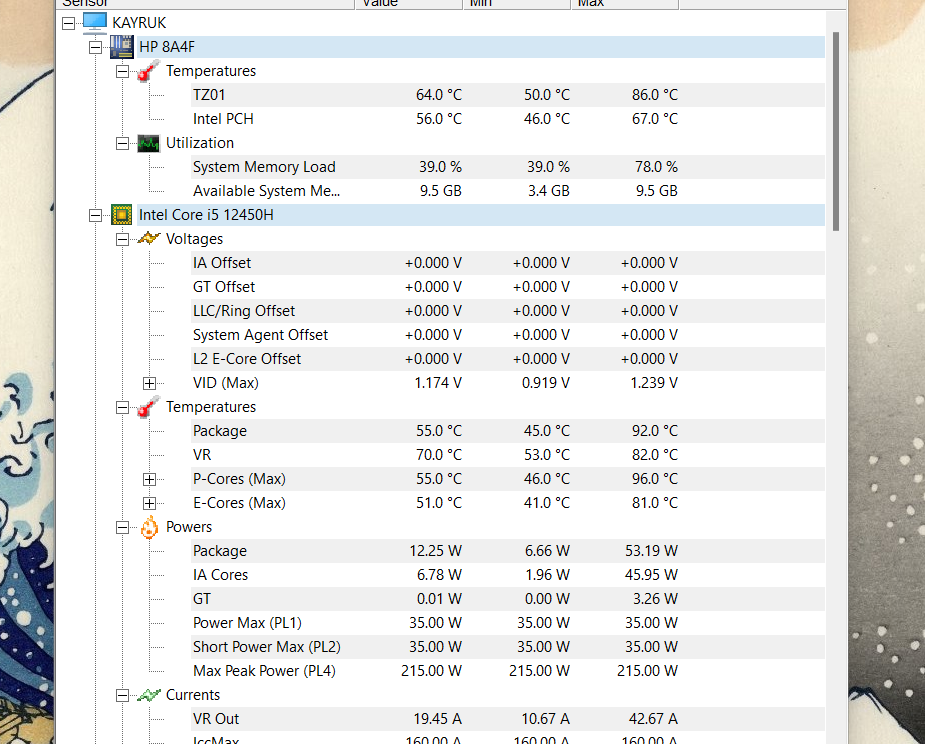Select the KAYRUK tree label

click(x=139, y=22)
